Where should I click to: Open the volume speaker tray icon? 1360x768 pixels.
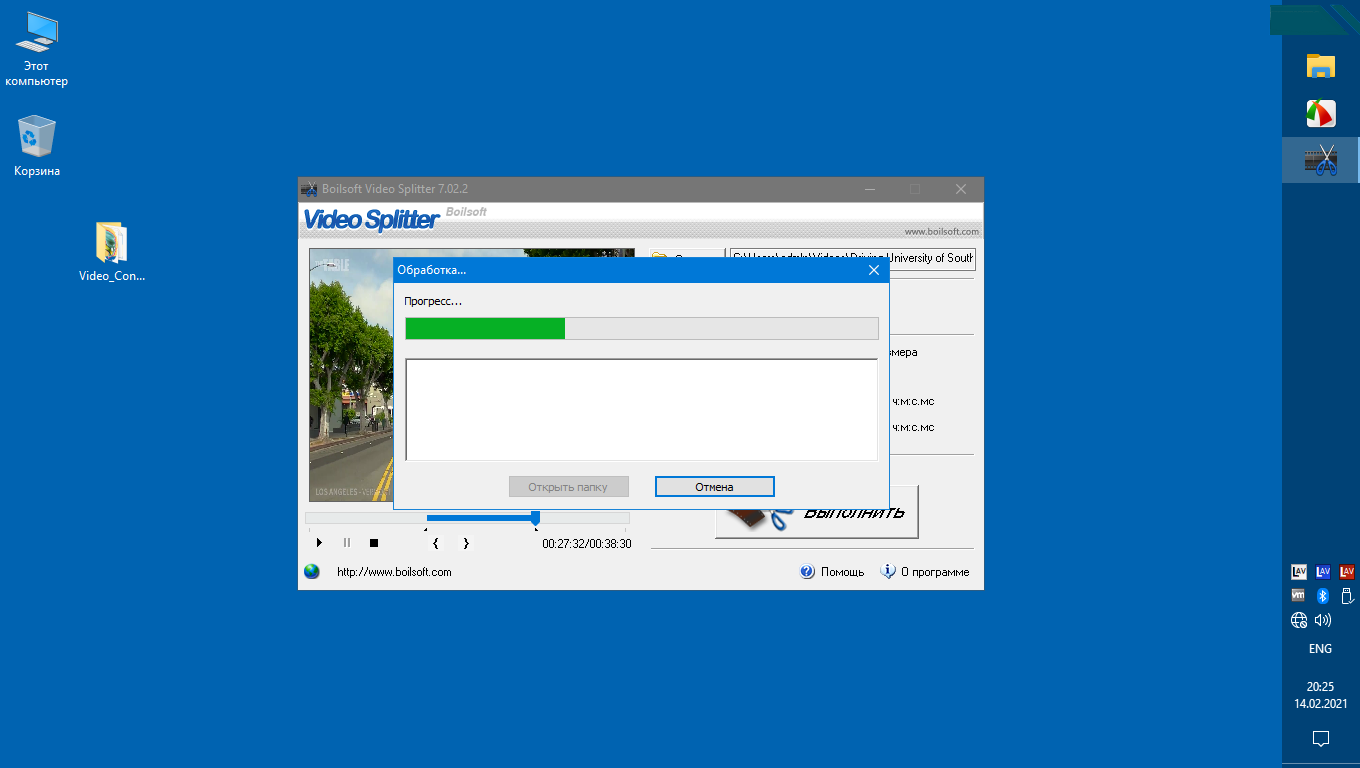click(1323, 620)
